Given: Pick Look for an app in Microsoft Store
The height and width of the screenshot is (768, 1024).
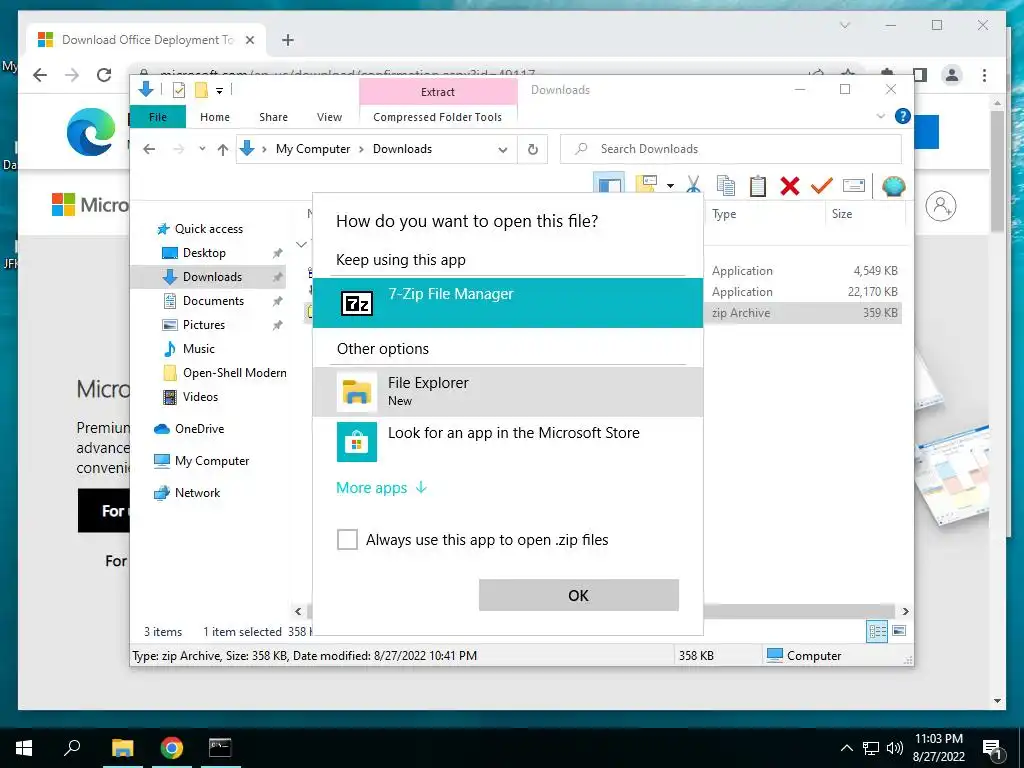Looking at the screenshot, I should pos(508,441).
